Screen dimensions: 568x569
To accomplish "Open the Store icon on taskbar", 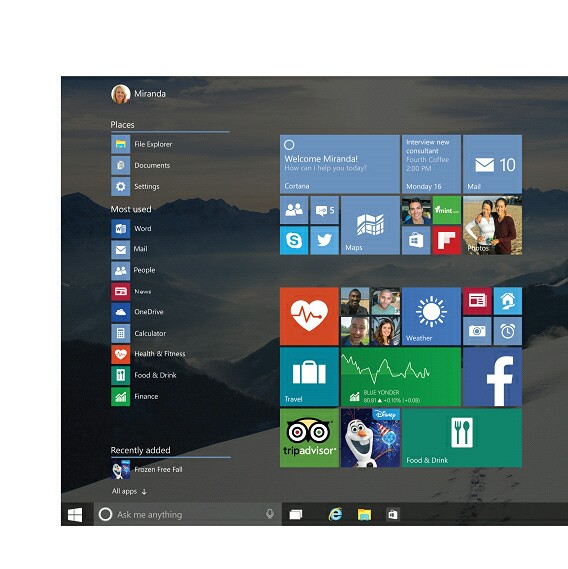I will click(x=393, y=514).
